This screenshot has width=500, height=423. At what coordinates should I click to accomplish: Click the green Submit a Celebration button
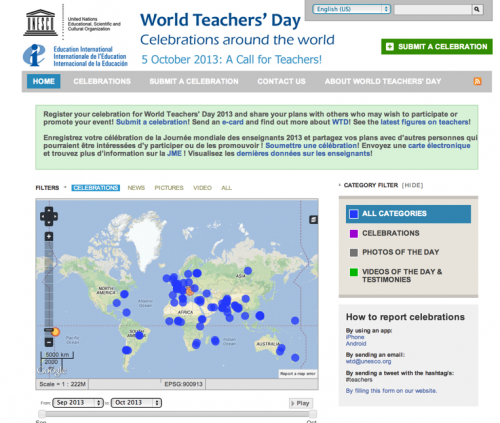tap(437, 47)
